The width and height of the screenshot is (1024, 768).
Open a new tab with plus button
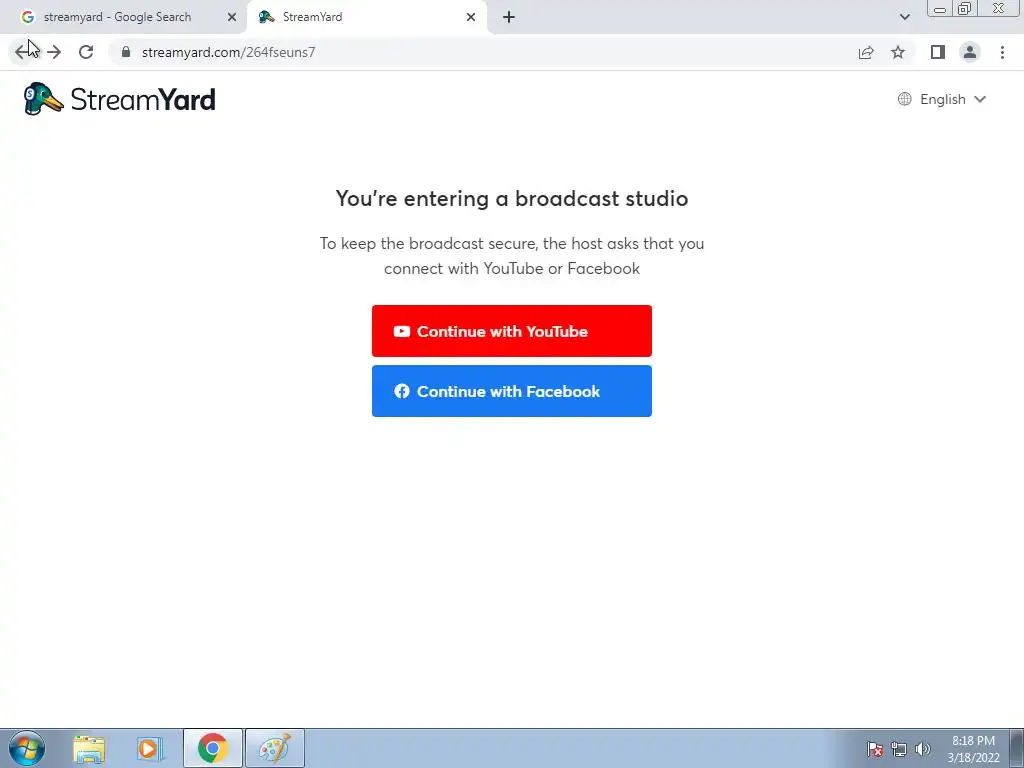click(509, 17)
